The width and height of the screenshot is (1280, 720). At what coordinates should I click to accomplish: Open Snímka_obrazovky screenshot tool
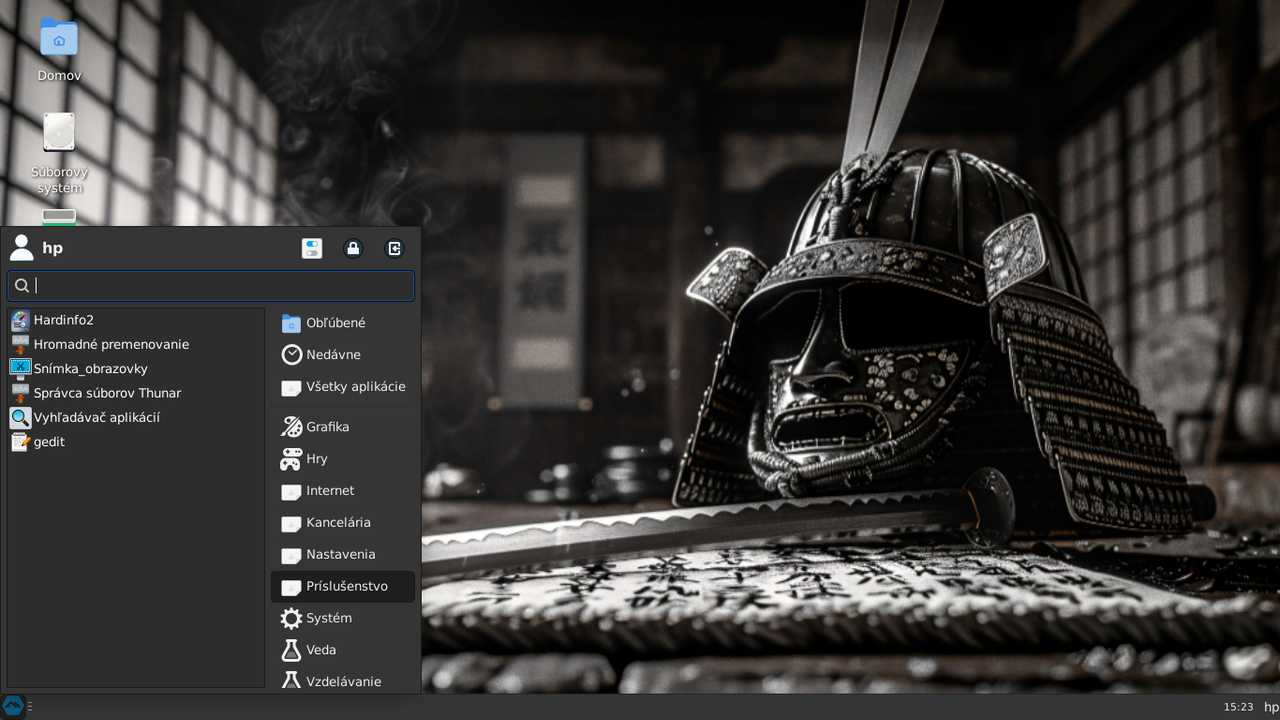[x=136, y=368]
